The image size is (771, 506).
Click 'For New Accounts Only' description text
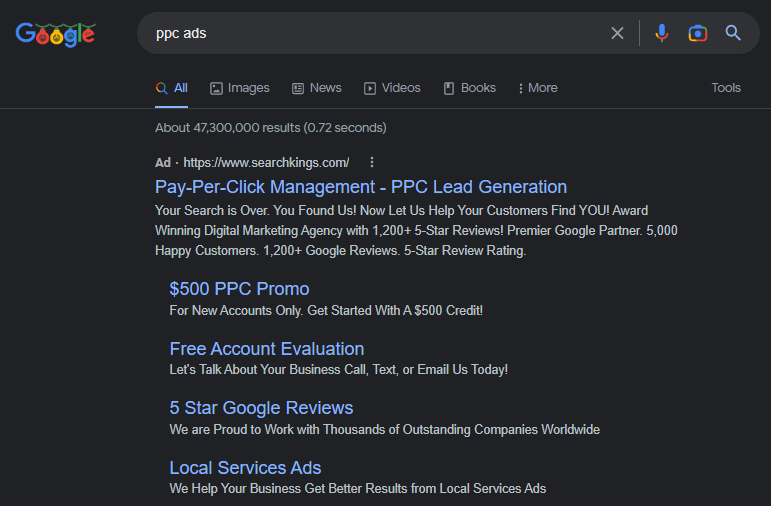point(326,311)
